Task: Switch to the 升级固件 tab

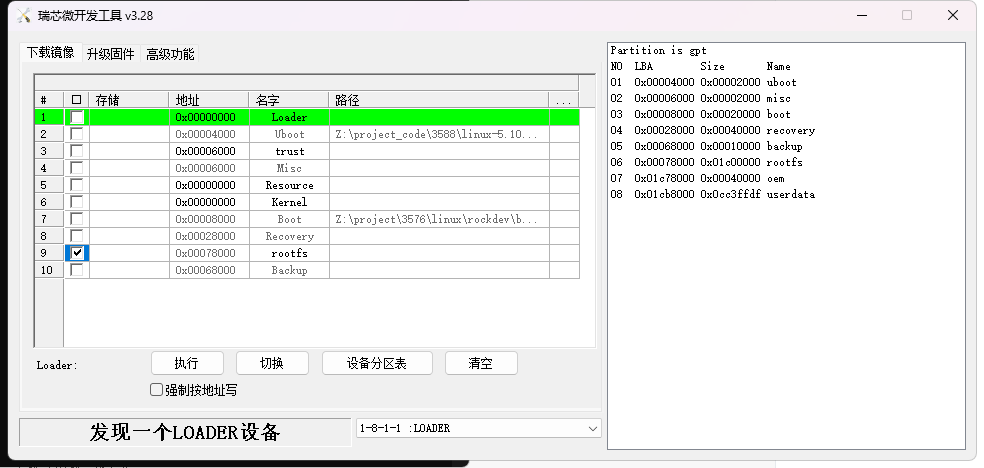Action: [x=110, y=54]
